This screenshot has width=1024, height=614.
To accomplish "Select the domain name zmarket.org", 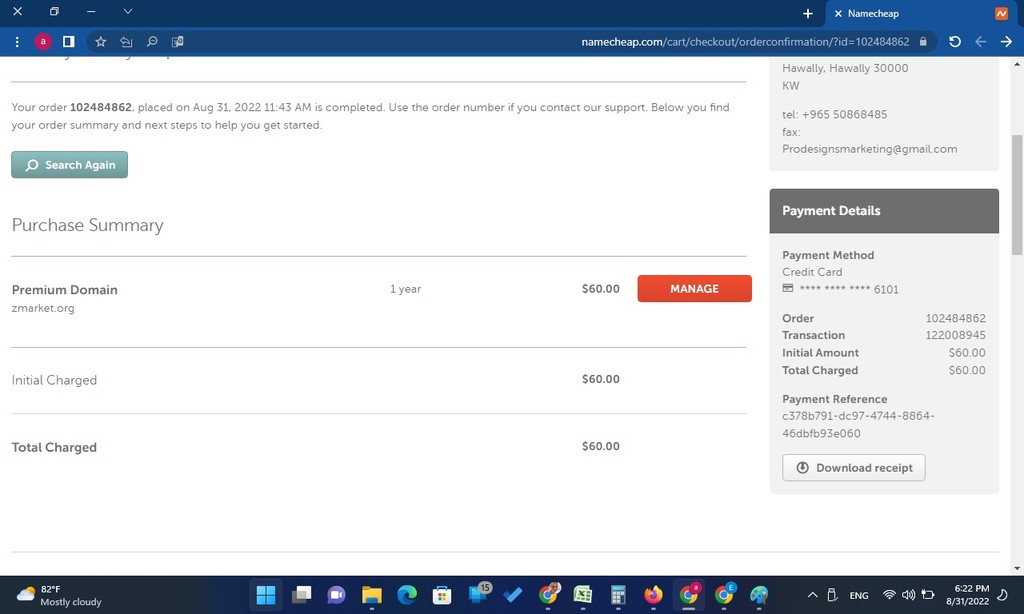I will pyautogui.click(x=43, y=308).
